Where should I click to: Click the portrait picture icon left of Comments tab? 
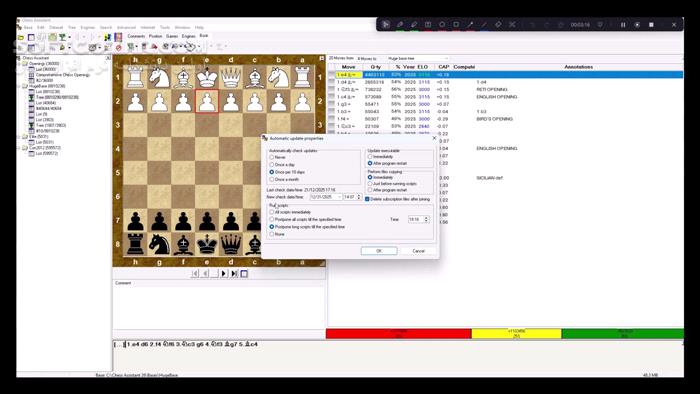pyautogui.click(x=118, y=37)
